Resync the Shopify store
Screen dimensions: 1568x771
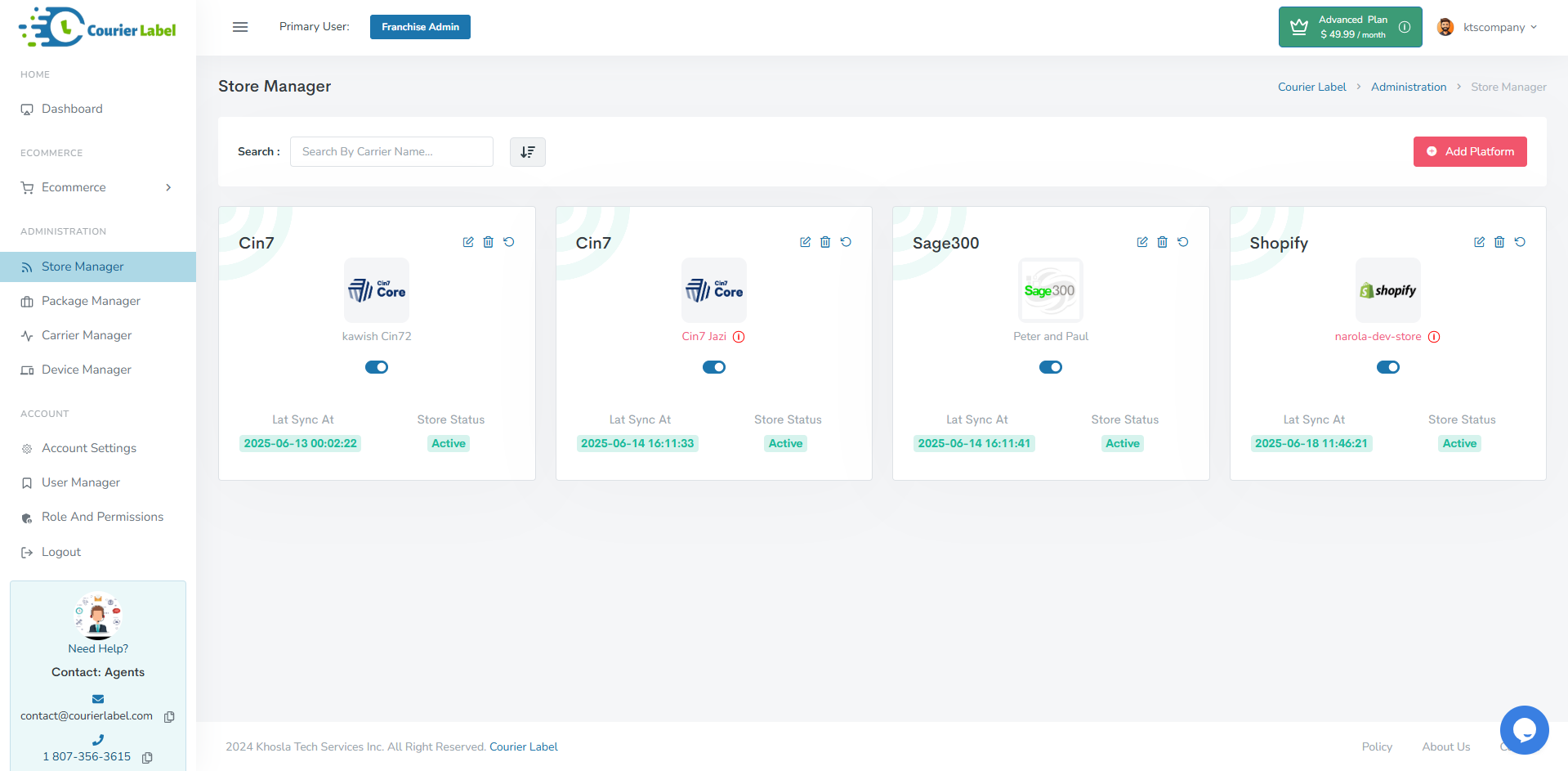pyautogui.click(x=1520, y=242)
